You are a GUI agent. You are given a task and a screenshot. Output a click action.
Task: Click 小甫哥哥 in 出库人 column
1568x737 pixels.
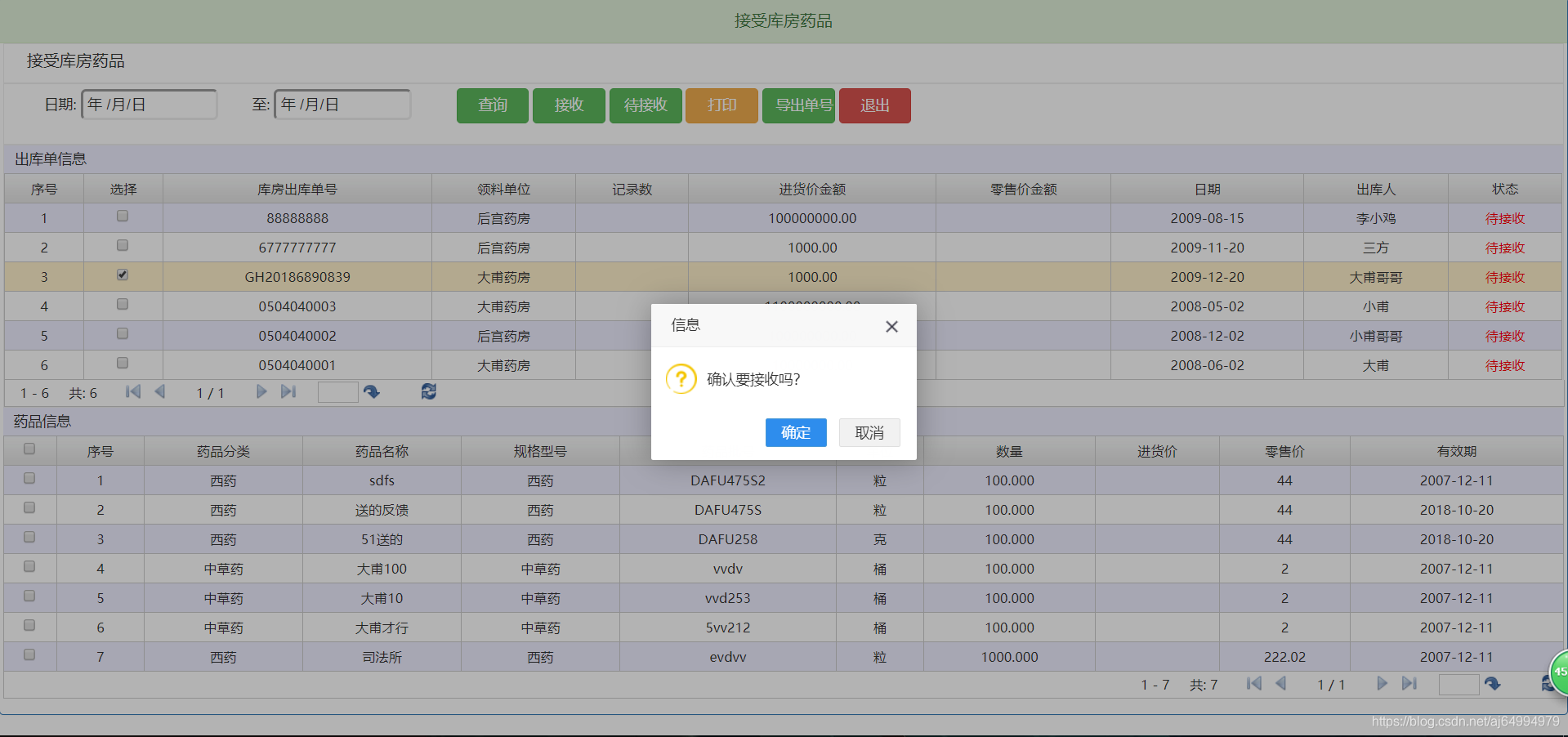[x=1376, y=336]
